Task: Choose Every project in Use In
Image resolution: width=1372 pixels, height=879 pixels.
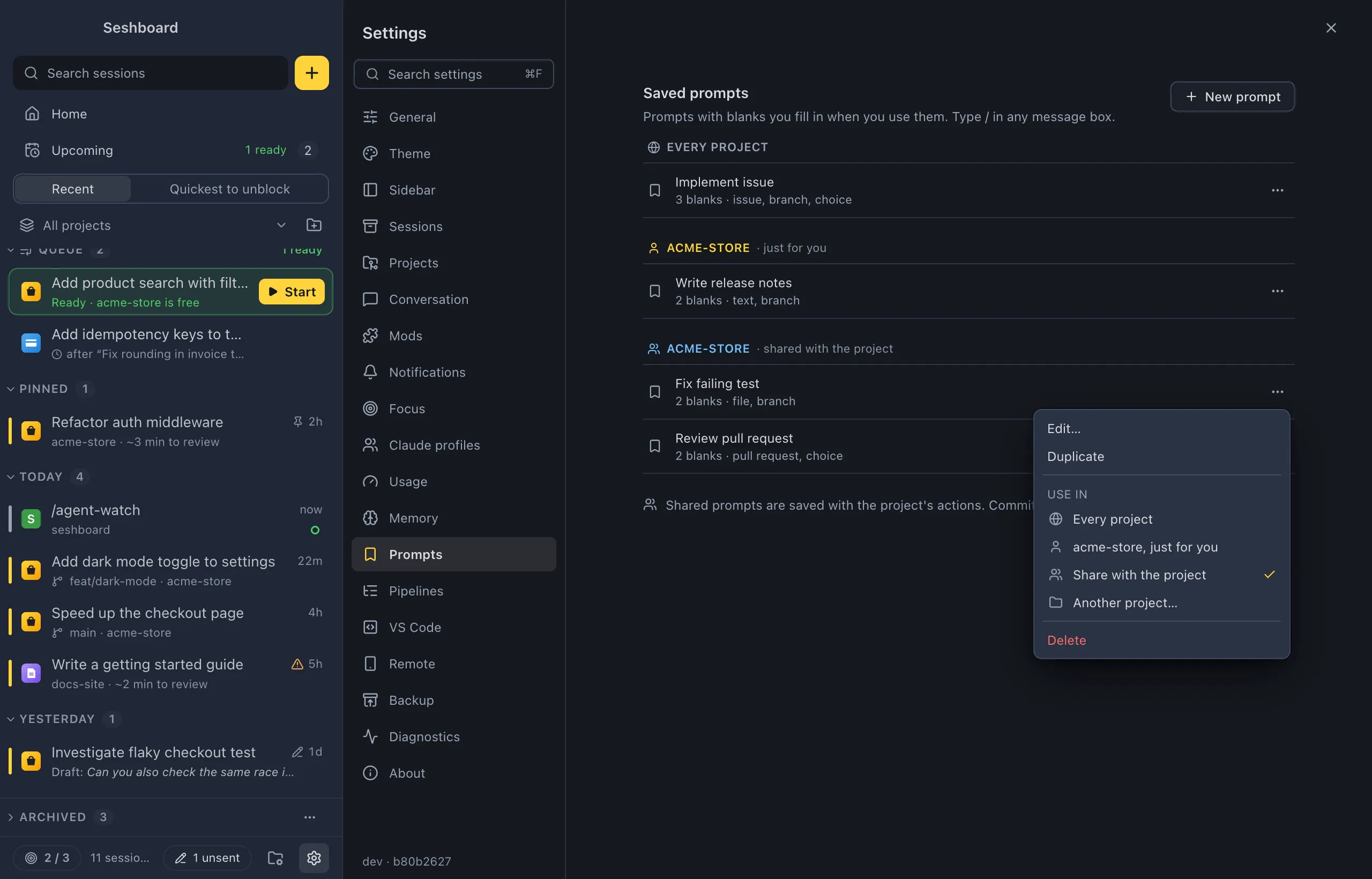Action: pos(1161,519)
